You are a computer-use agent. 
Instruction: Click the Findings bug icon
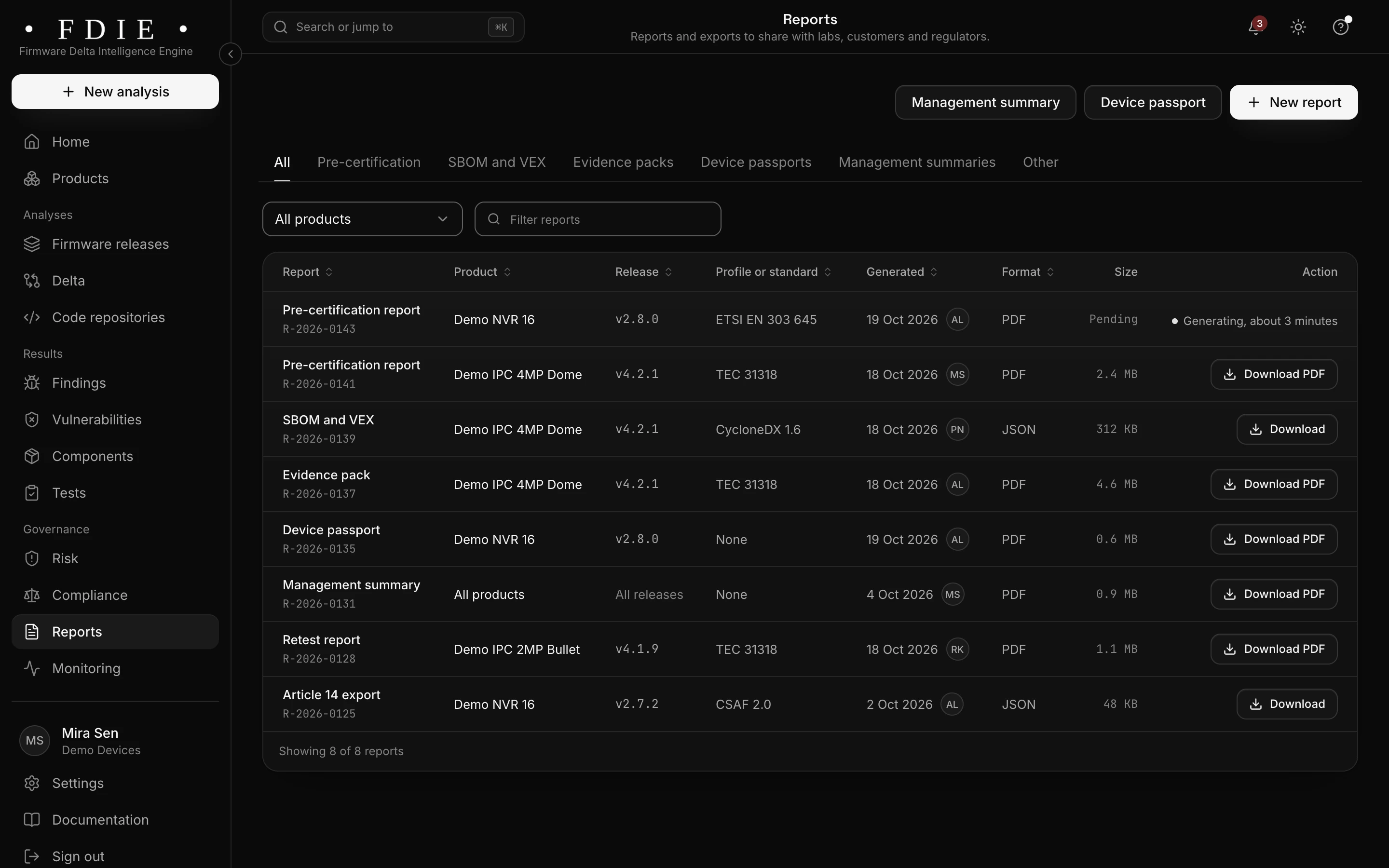pyautogui.click(x=32, y=383)
